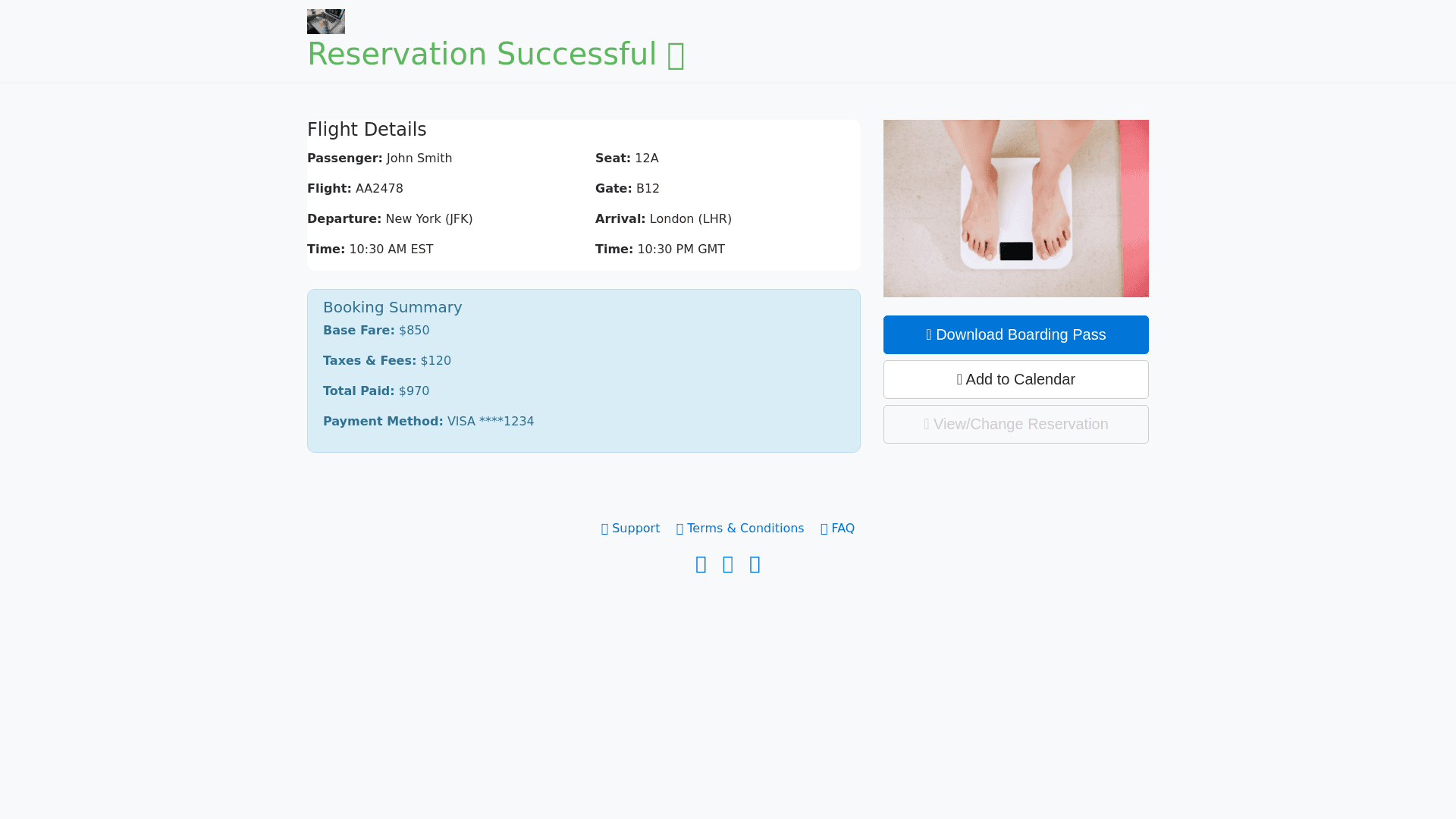The width and height of the screenshot is (1456, 819).
Task: Open the Terms & Conditions link
Action: point(745,529)
